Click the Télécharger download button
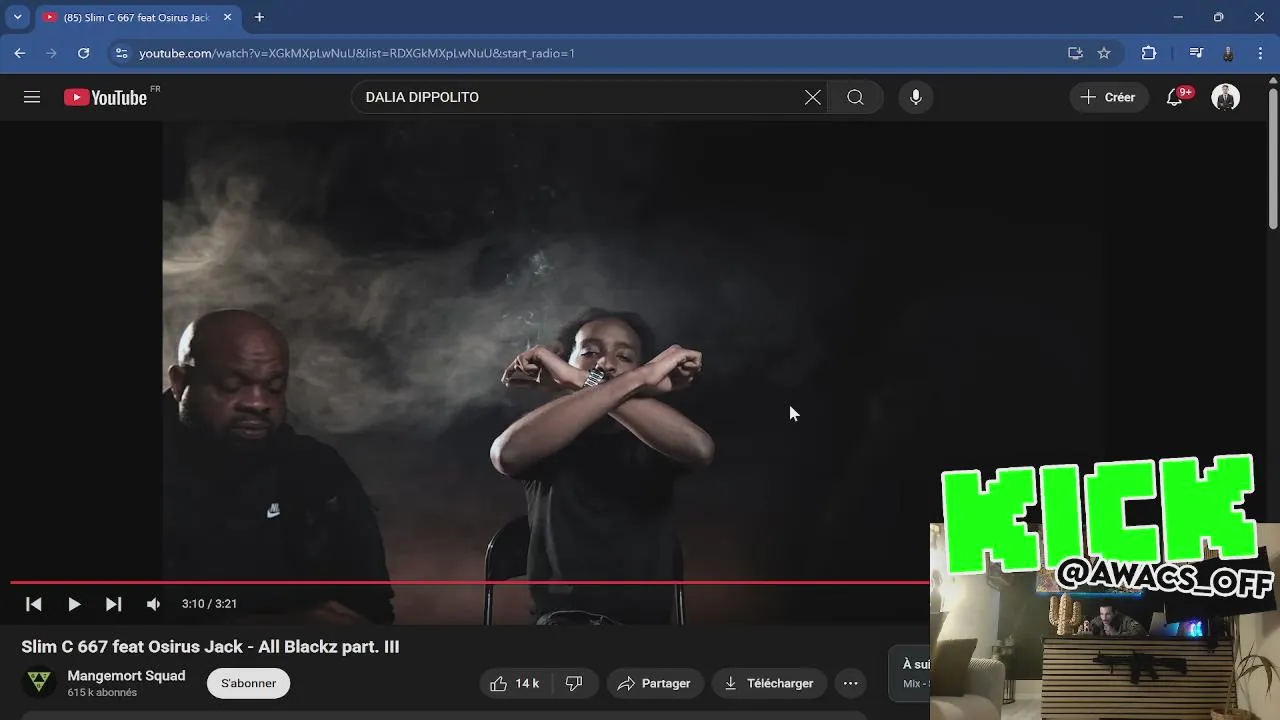Image resolution: width=1280 pixels, height=720 pixels. pos(769,683)
